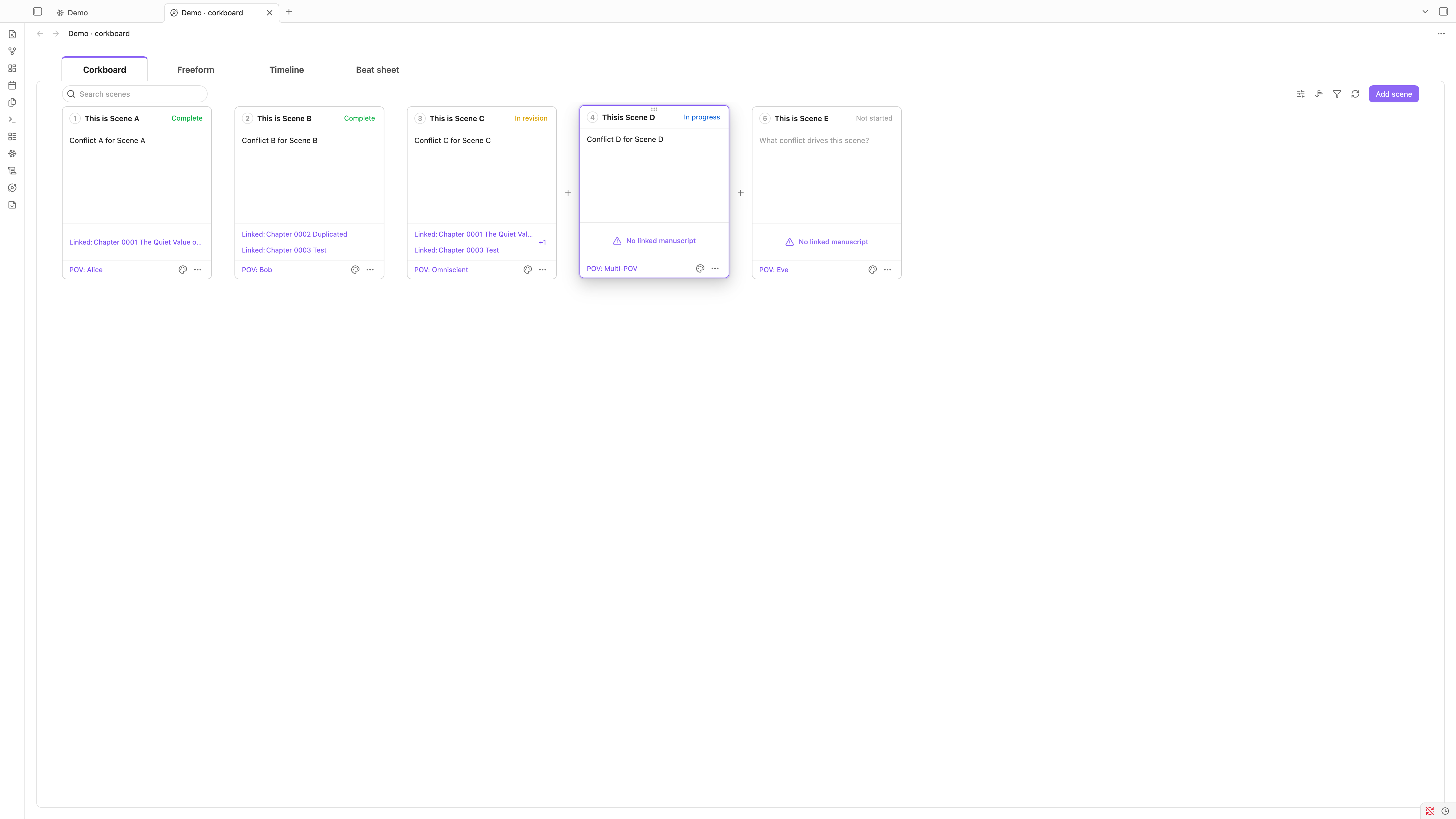Open the branching graph icon in the left ribbon

(x=12, y=51)
